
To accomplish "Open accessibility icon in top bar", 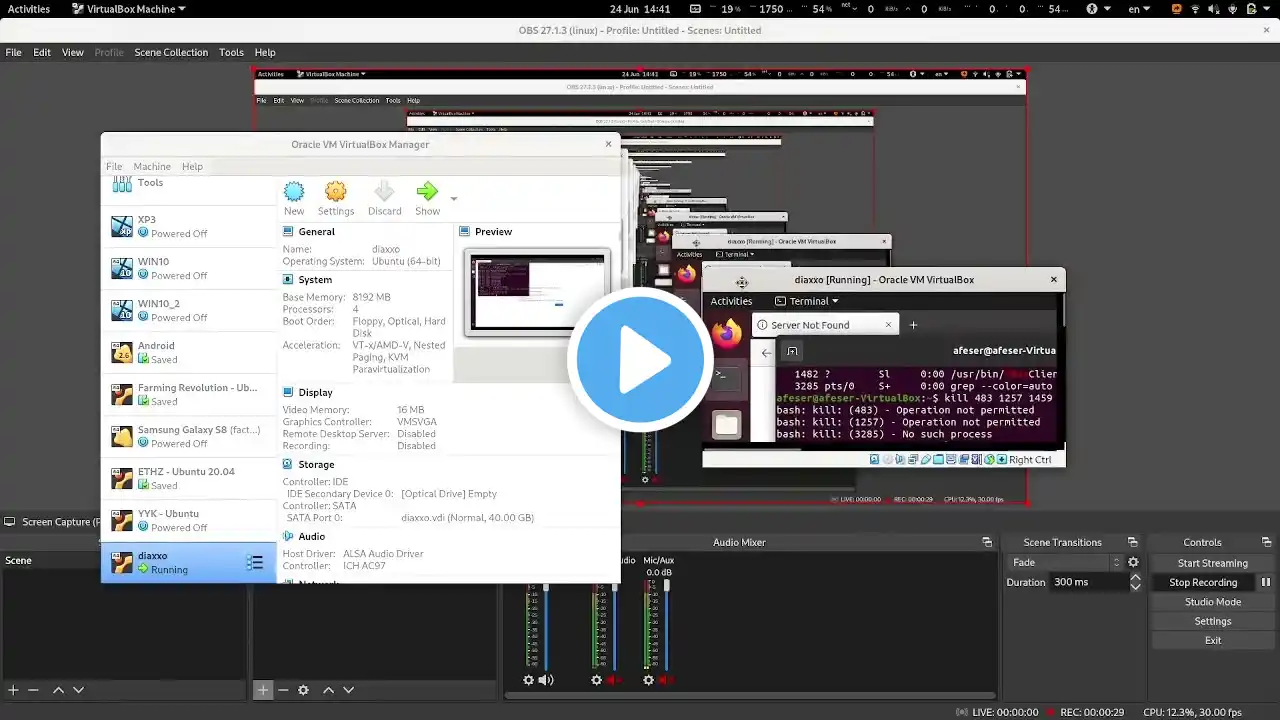I will [1092, 9].
